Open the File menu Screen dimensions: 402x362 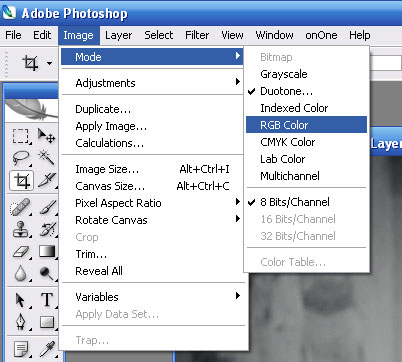13,35
